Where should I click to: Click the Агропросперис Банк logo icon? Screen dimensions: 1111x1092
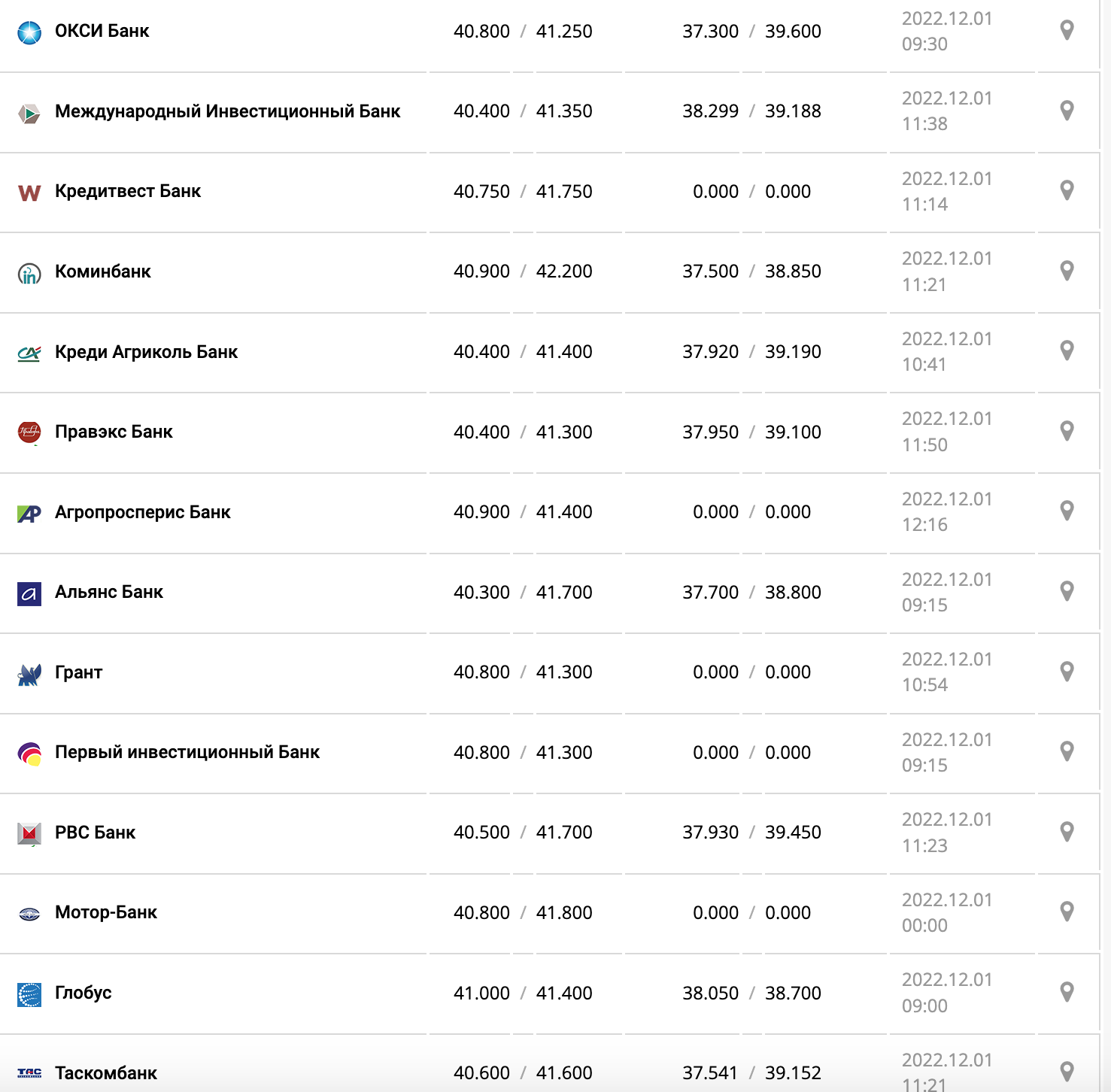(29, 513)
